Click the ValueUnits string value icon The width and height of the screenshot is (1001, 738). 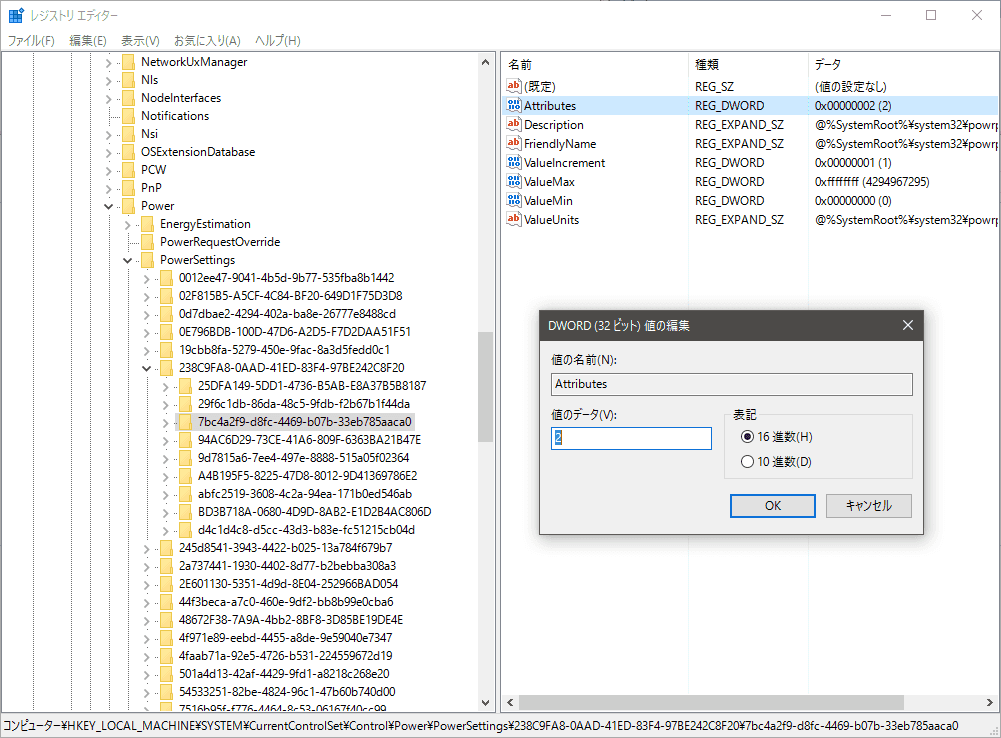click(x=514, y=219)
